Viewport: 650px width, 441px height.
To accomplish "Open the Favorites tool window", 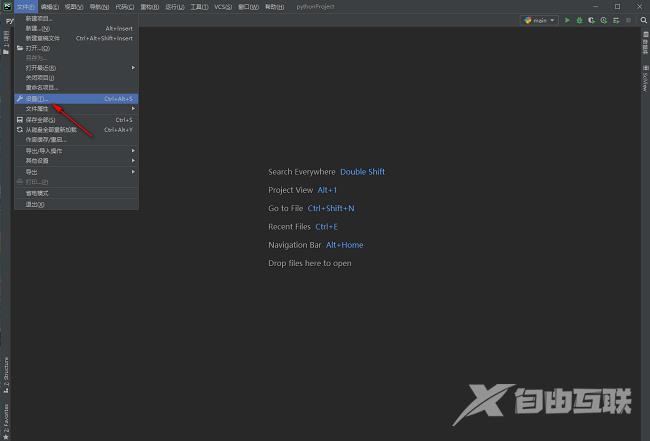I will click(x=6, y=414).
